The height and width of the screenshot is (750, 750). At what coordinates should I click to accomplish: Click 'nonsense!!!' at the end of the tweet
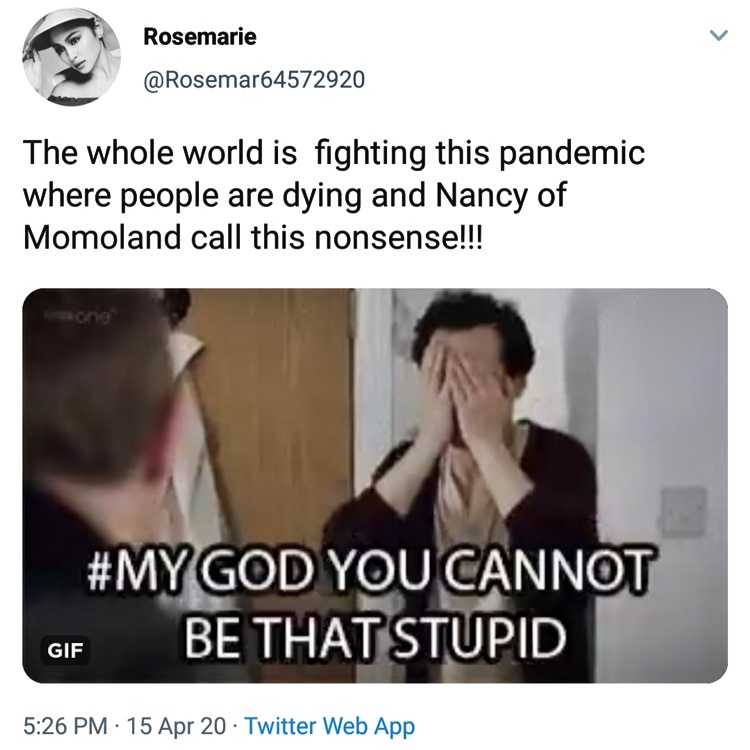click(397, 237)
